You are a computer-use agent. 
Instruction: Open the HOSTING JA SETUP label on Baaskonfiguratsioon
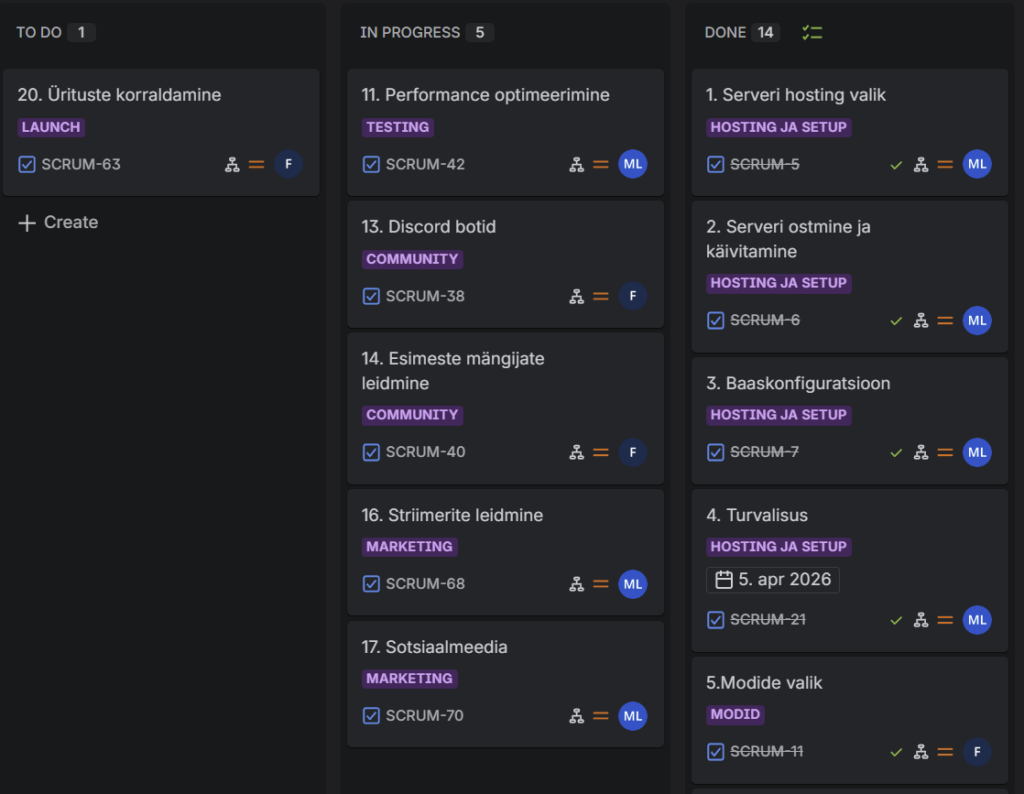pos(778,415)
